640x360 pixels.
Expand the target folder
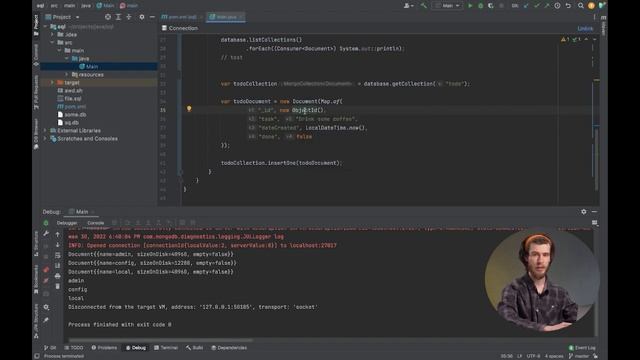[53, 82]
